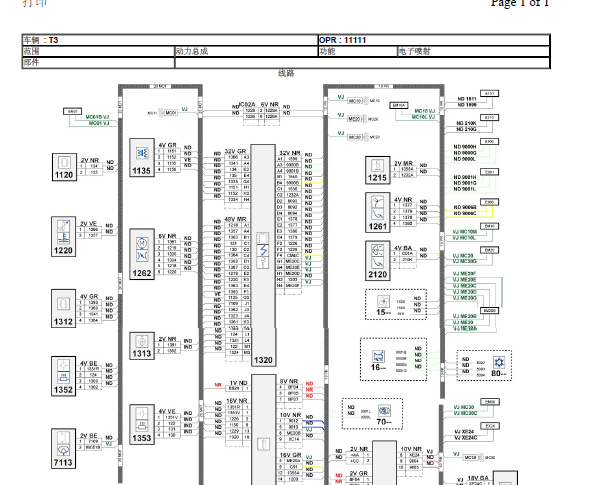Click the Page 1 of 1 text
The width and height of the screenshot is (608, 485).
tap(520, 3)
